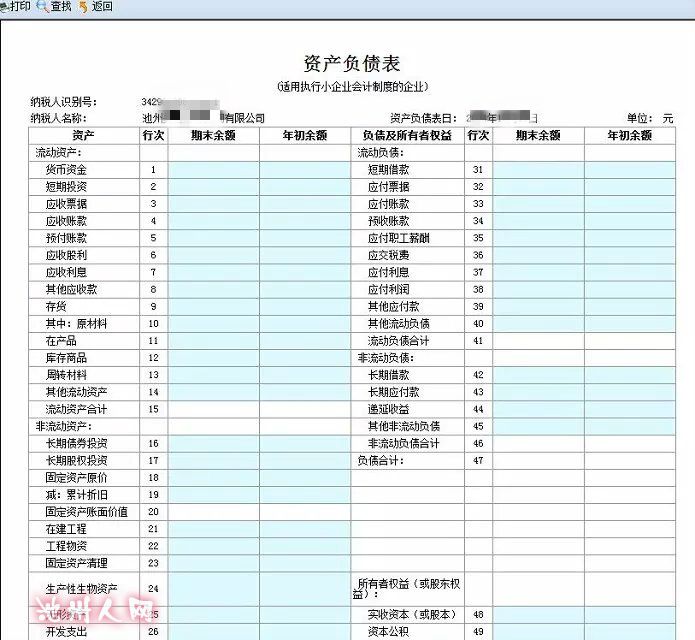This screenshot has height=640, width=695.
Task: Click 应付职工薪酬 期末余额 input cell
Action: pyautogui.click(x=538, y=238)
